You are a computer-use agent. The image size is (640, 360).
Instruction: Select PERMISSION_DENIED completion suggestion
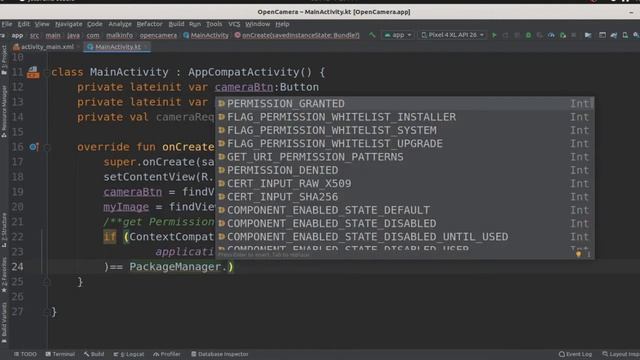404,170
